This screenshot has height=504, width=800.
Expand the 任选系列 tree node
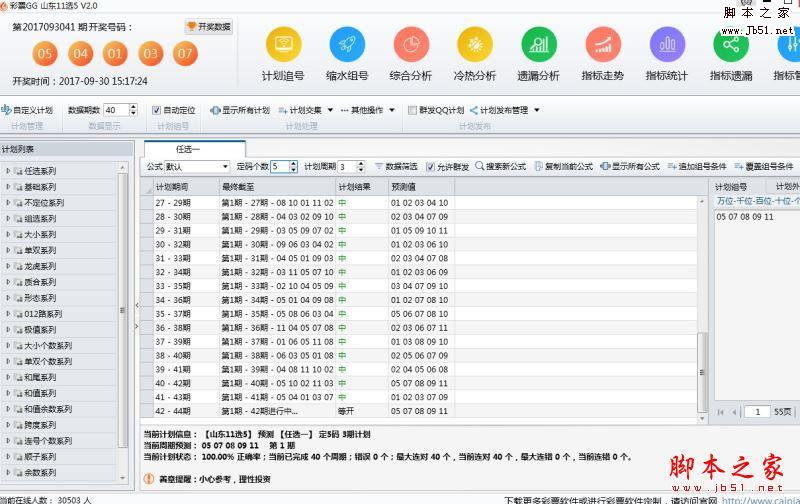tap(8, 170)
